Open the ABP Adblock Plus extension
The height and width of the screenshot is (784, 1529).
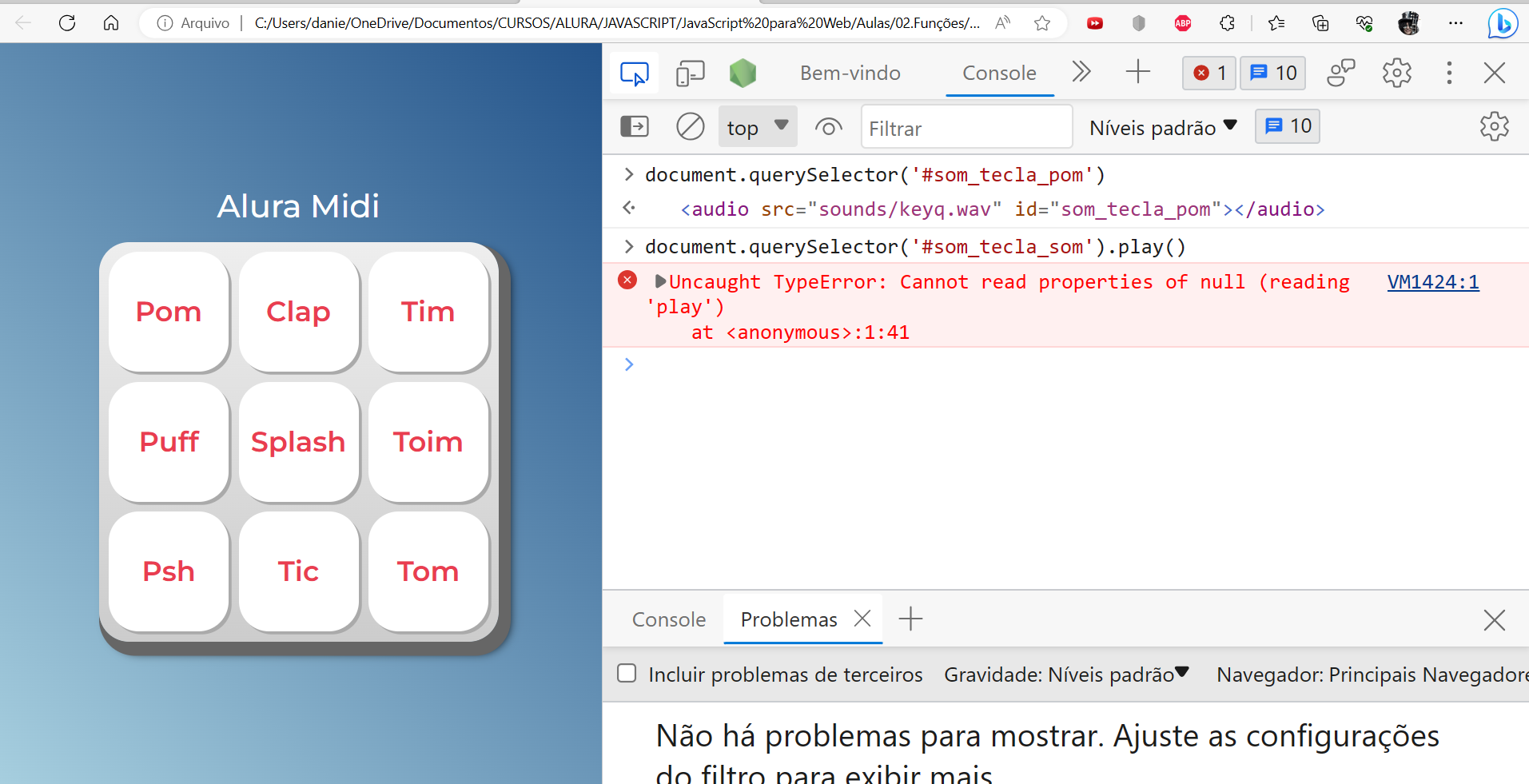point(1183,23)
